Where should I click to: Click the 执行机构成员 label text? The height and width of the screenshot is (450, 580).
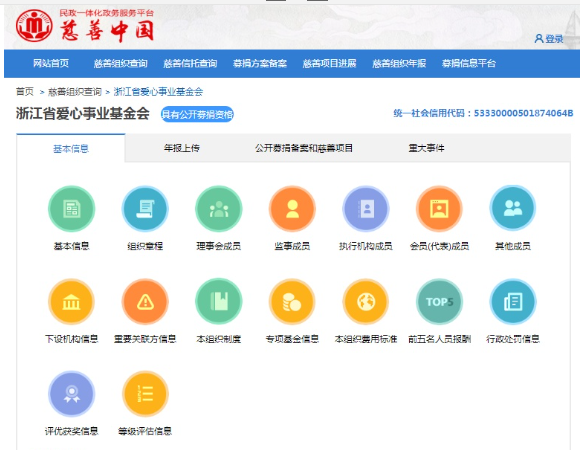366,246
